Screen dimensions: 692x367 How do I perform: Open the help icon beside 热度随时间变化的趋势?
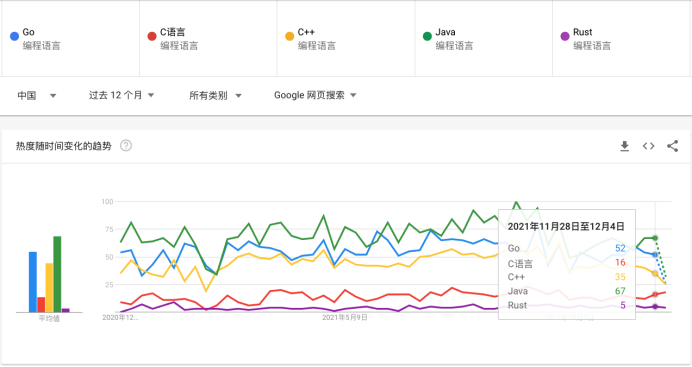(126, 146)
